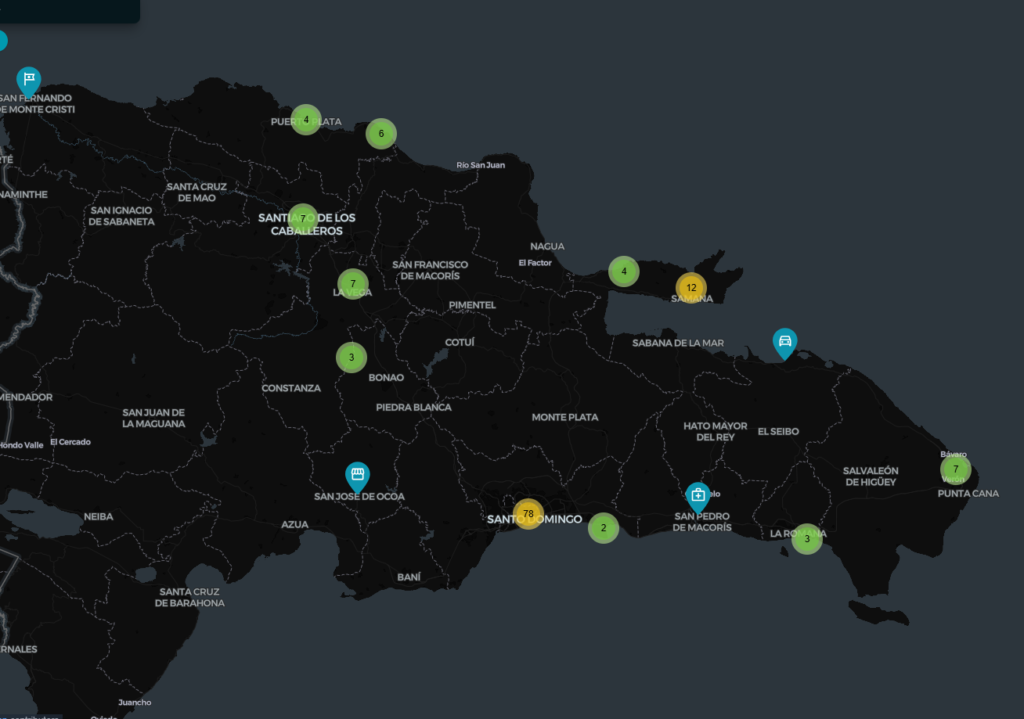1024x719 pixels.
Task: Expand the 2 cluster east of Santo Domingo
Action: (603, 527)
